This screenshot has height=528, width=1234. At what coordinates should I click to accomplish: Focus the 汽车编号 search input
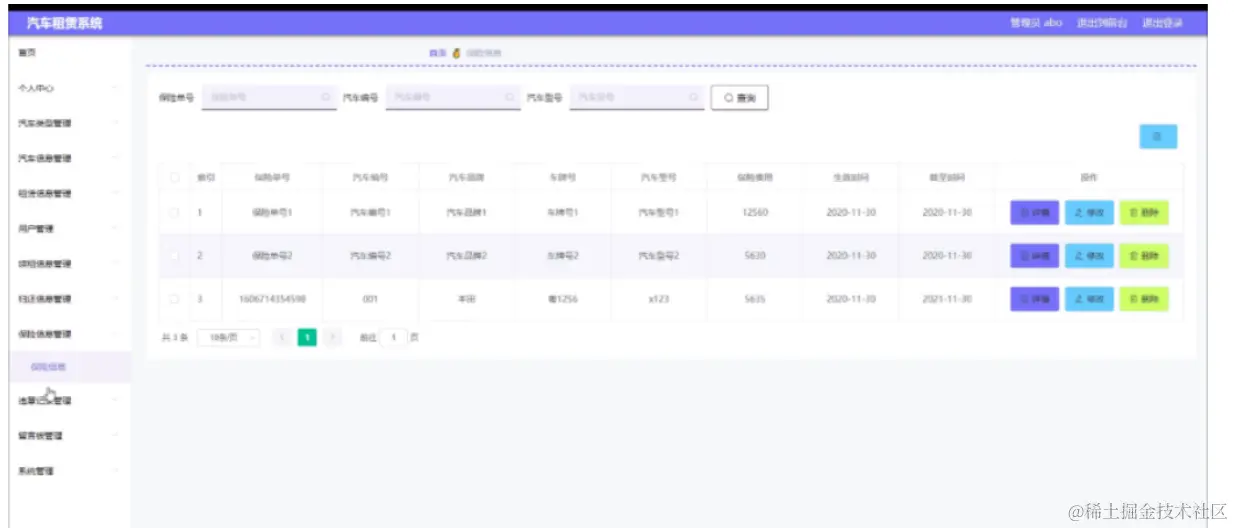453,98
